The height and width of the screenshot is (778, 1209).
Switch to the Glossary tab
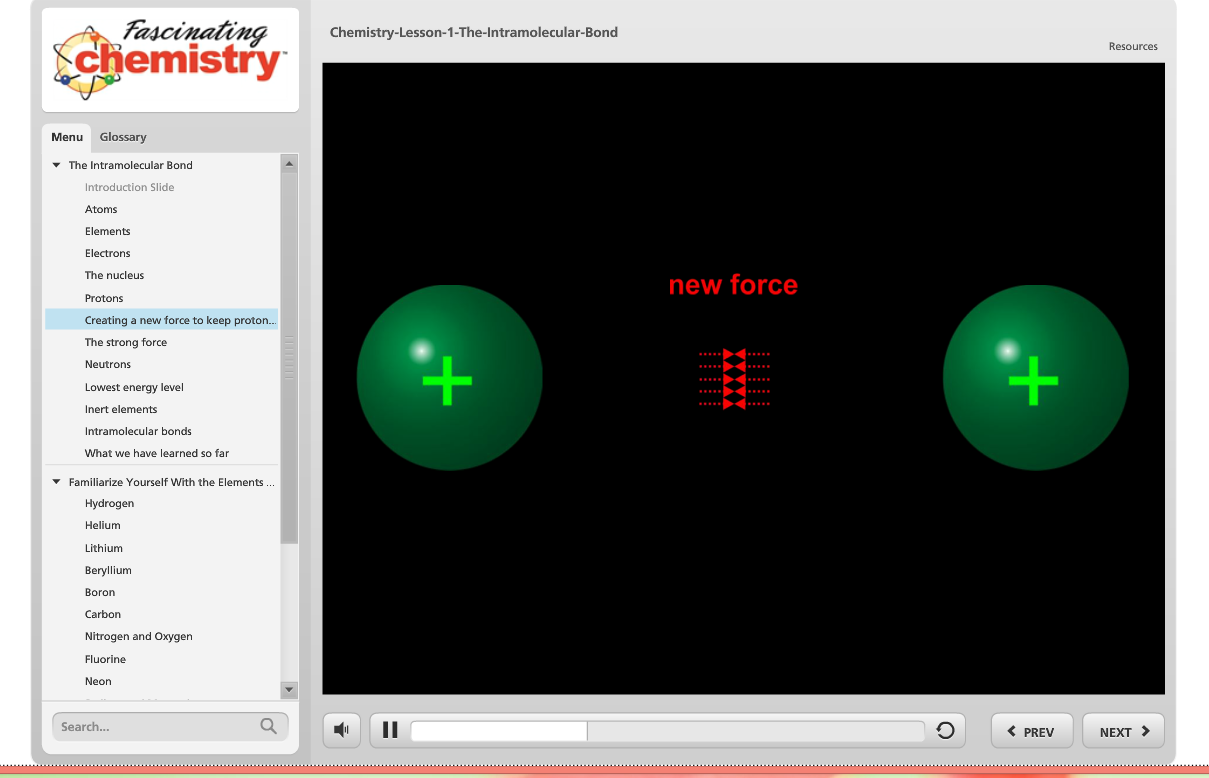pos(123,137)
